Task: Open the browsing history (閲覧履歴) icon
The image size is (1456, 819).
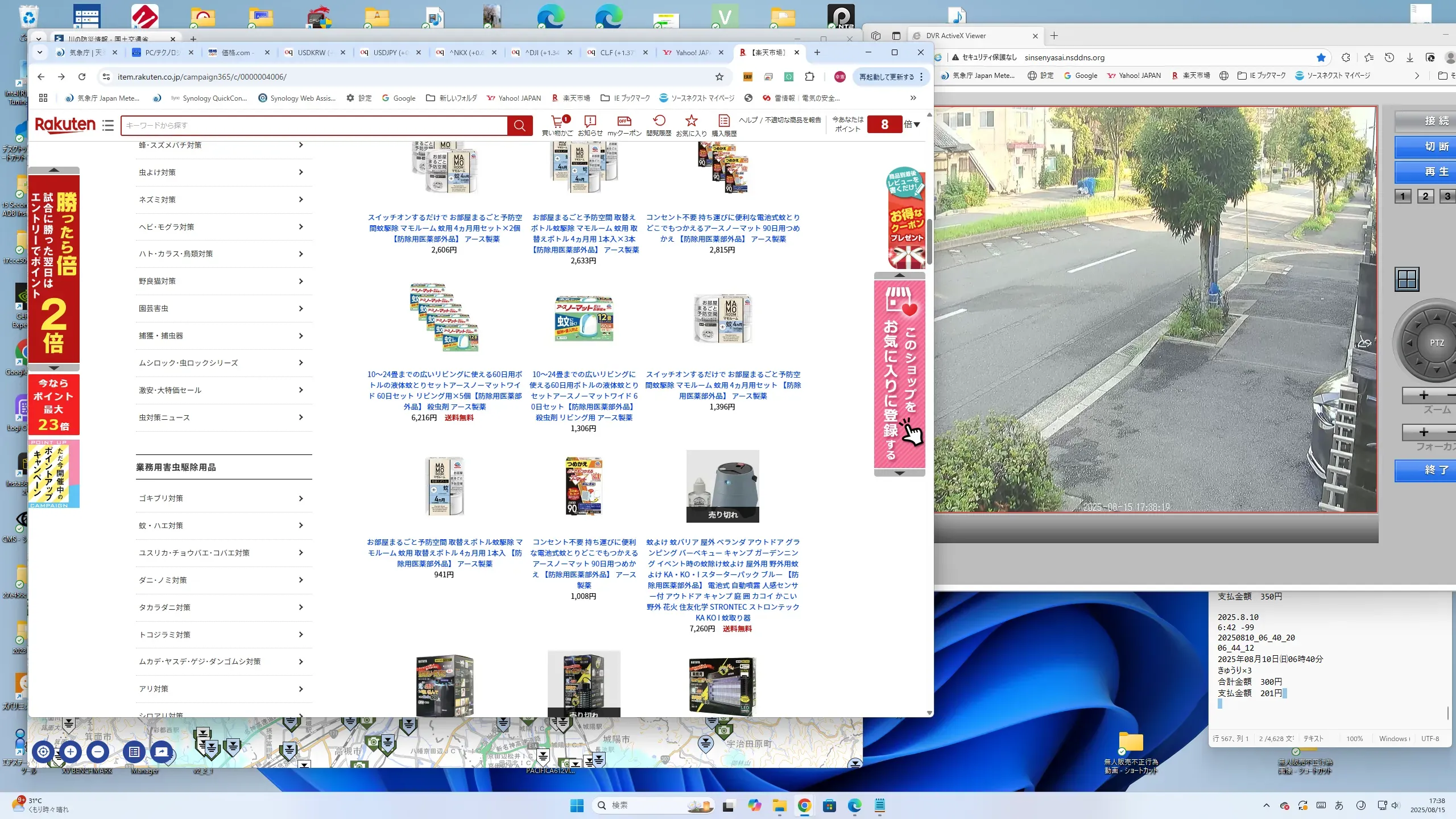Action: (659, 121)
